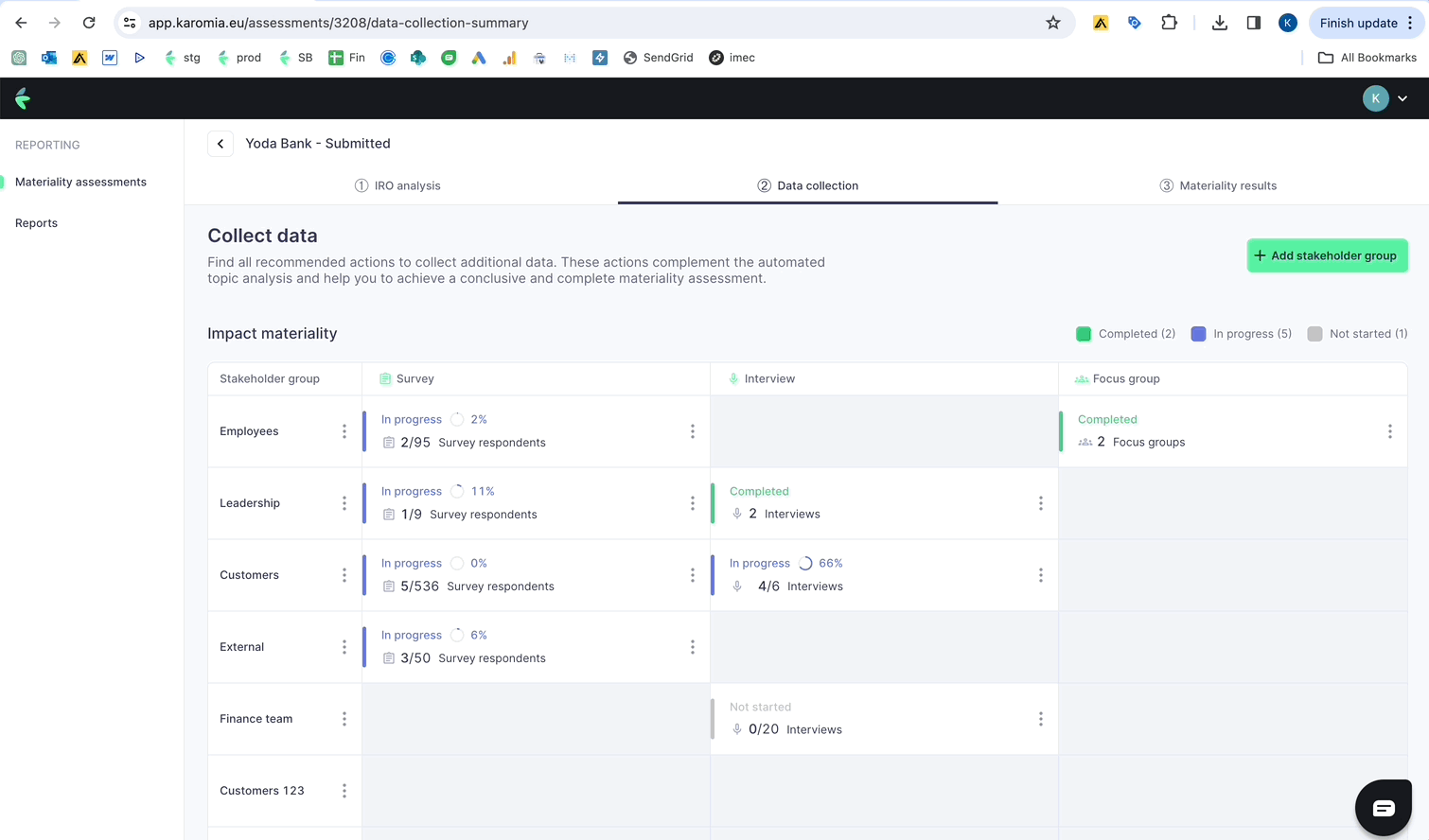Open the chat support widget
Viewport: 1429px width, 840px height.
tap(1384, 808)
